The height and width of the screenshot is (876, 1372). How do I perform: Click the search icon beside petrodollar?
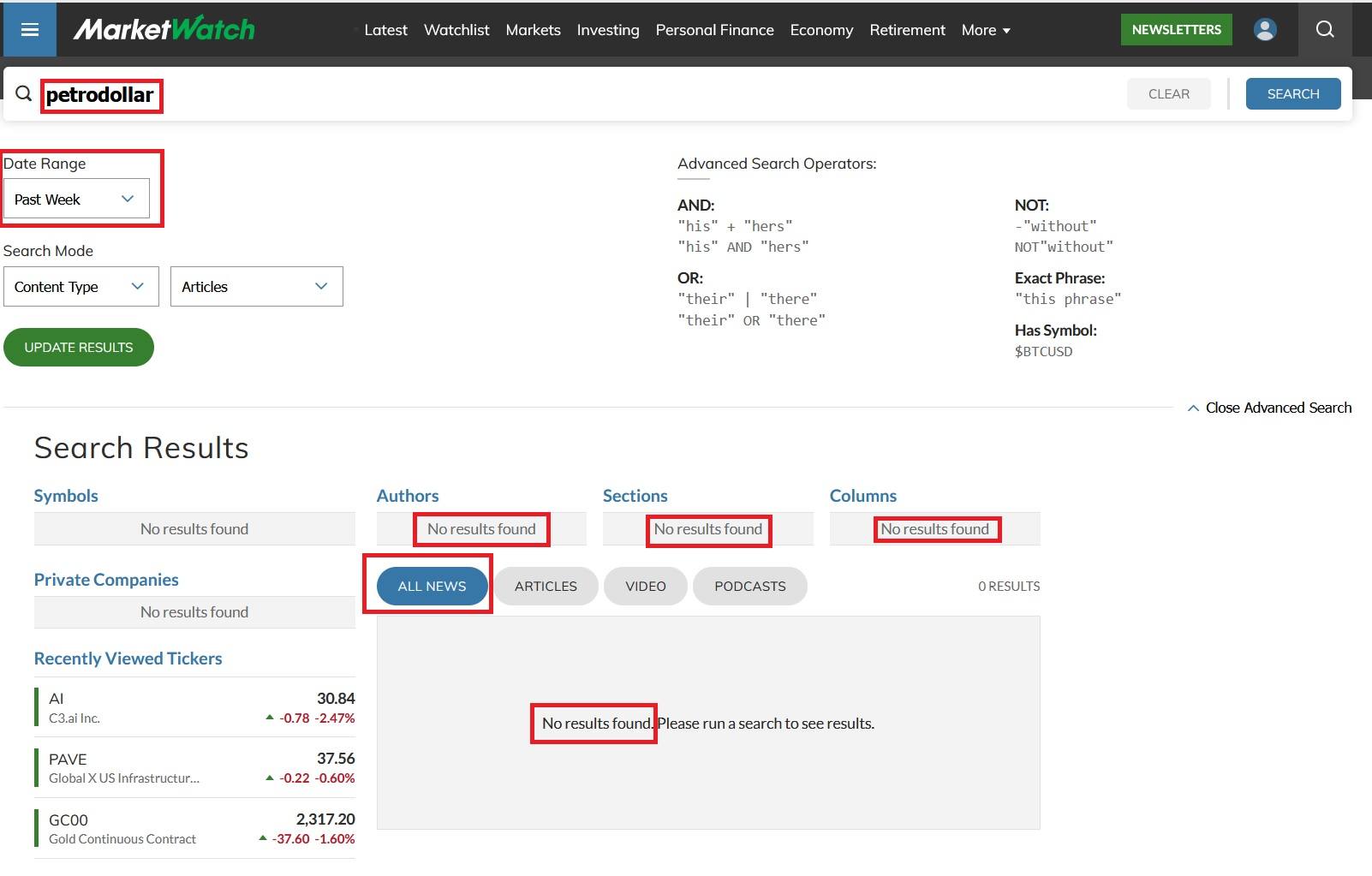coord(24,94)
